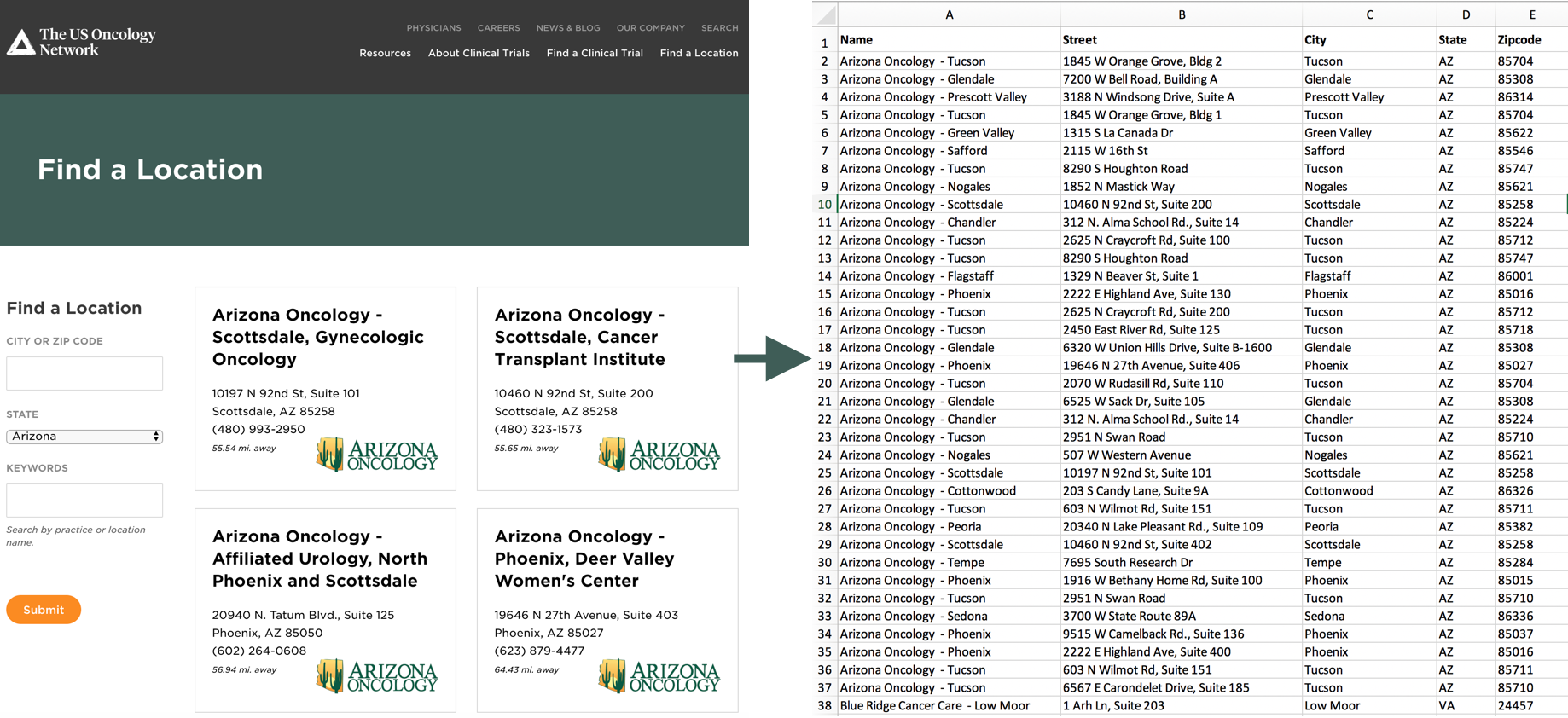The width and height of the screenshot is (1568, 718).
Task: Click The US Oncology Network logo
Action: pos(82,42)
